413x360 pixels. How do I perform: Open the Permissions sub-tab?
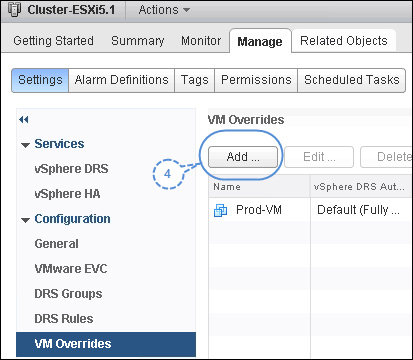(256, 80)
